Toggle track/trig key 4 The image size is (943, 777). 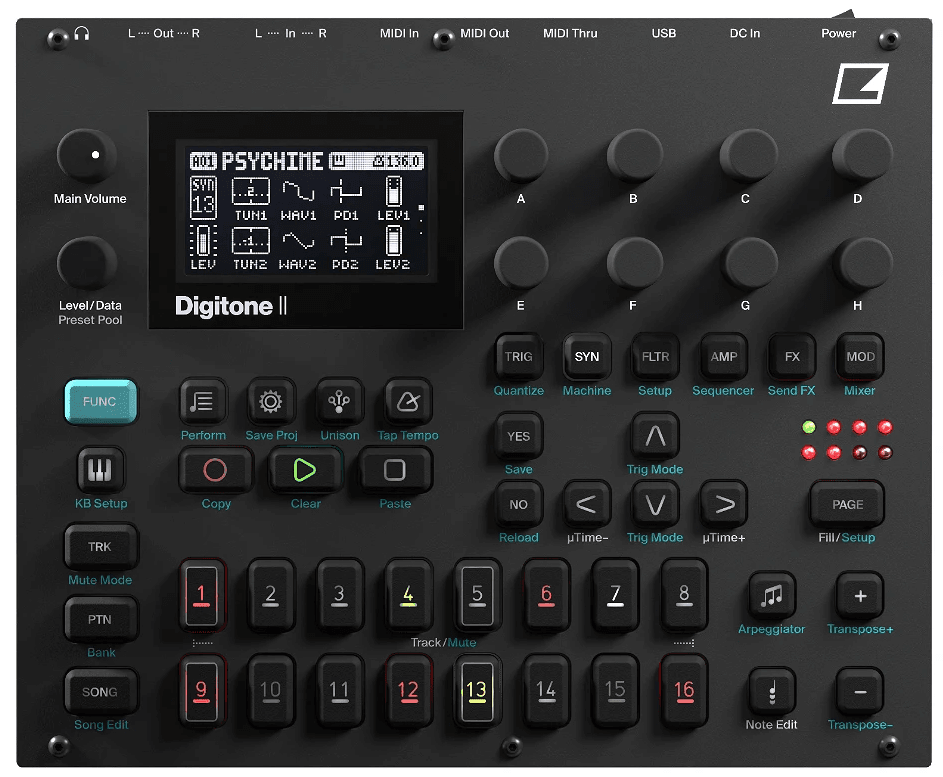[x=408, y=595]
